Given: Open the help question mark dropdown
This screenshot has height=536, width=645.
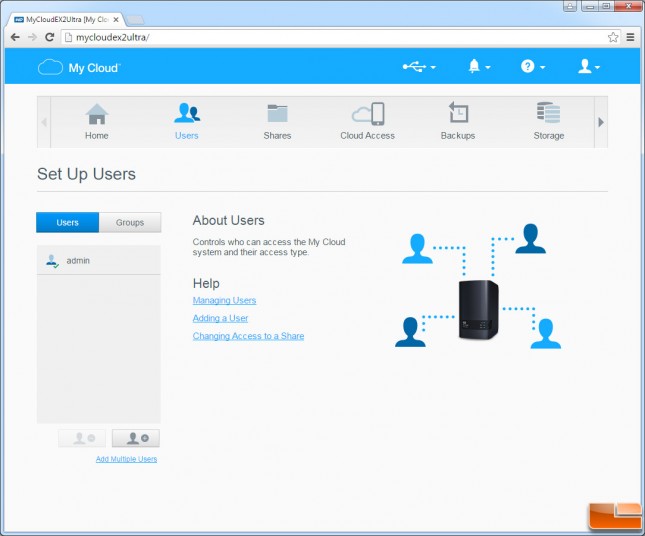Looking at the screenshot, I should (532, 66).
